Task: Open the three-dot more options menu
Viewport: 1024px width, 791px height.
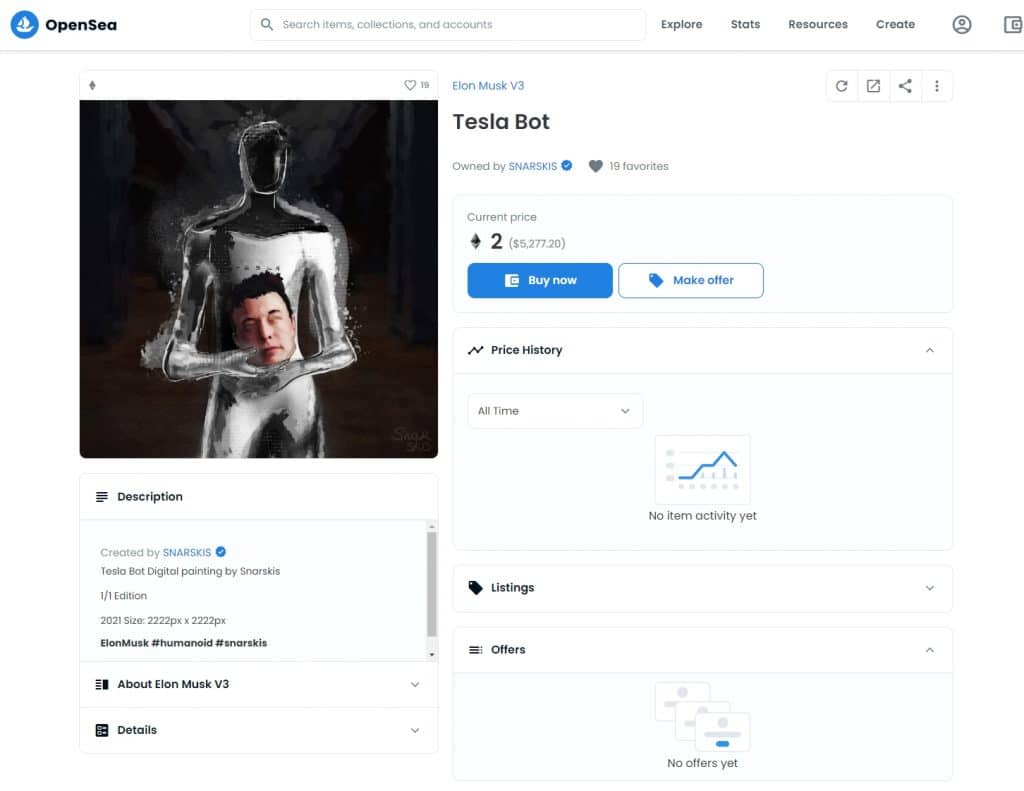Action: (x=936, y=86)
